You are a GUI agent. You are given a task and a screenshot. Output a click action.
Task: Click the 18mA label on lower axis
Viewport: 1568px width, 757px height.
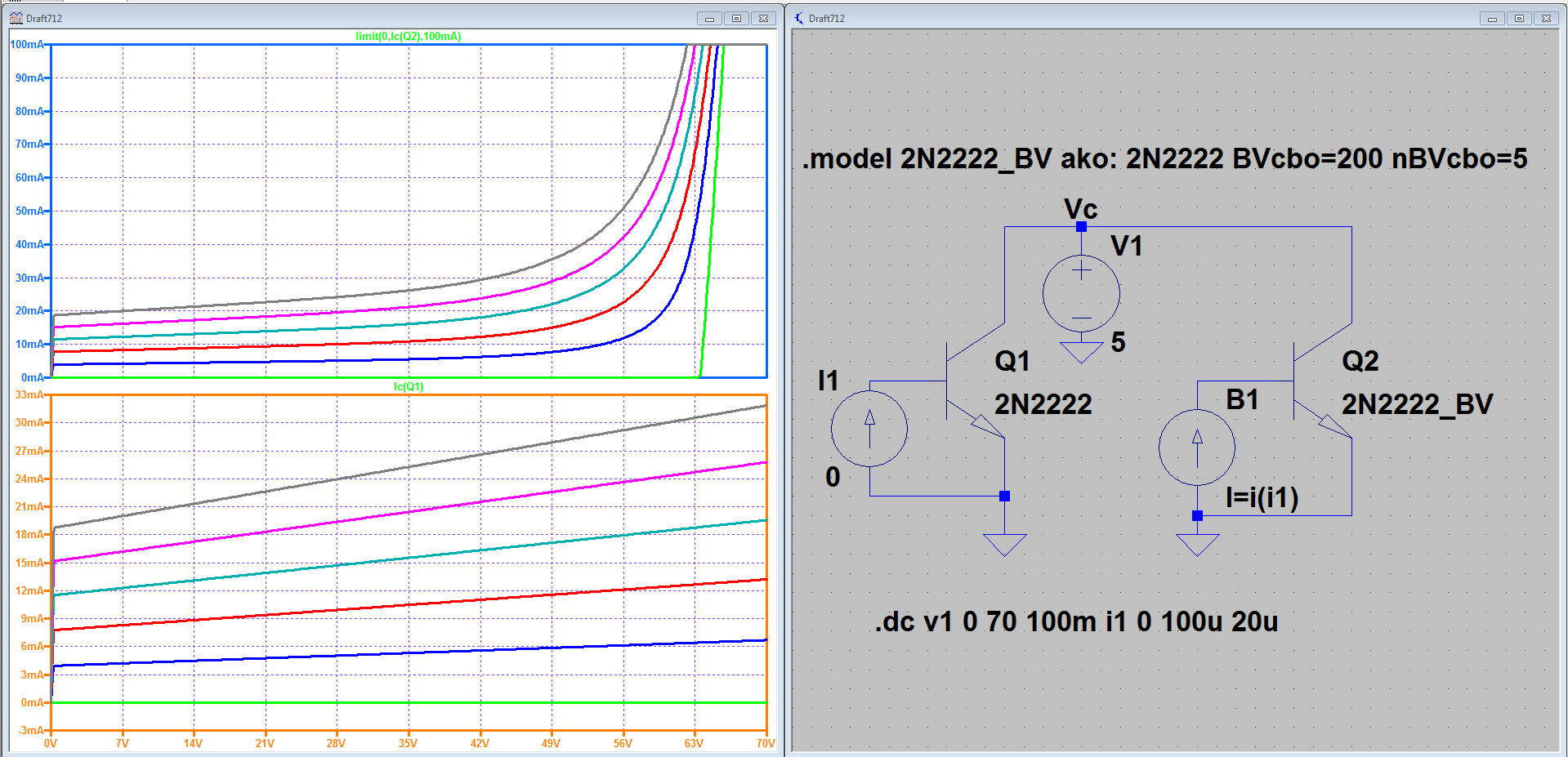coord(29,534)
